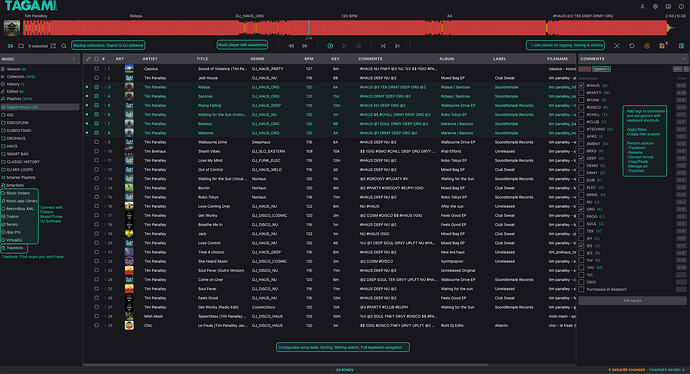Open the DJ MIX LOOPS folder

[19, 169]
